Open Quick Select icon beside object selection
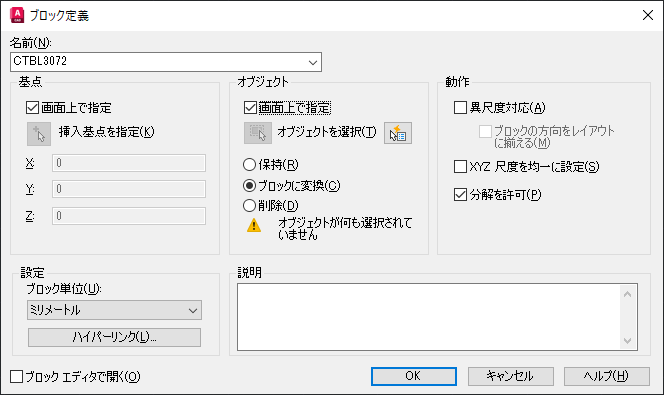The height and width of the screenshot is (395, 664). (x=398, y=133)
